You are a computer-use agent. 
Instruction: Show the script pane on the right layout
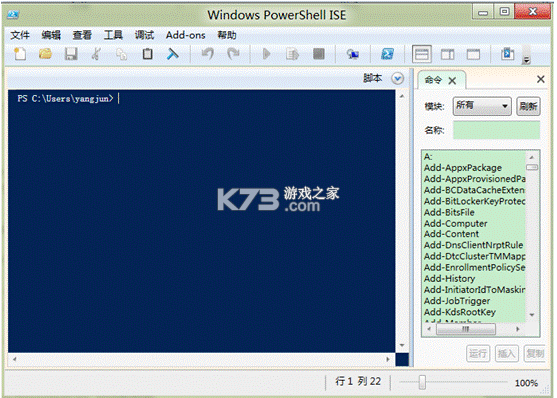coord(447,54)
